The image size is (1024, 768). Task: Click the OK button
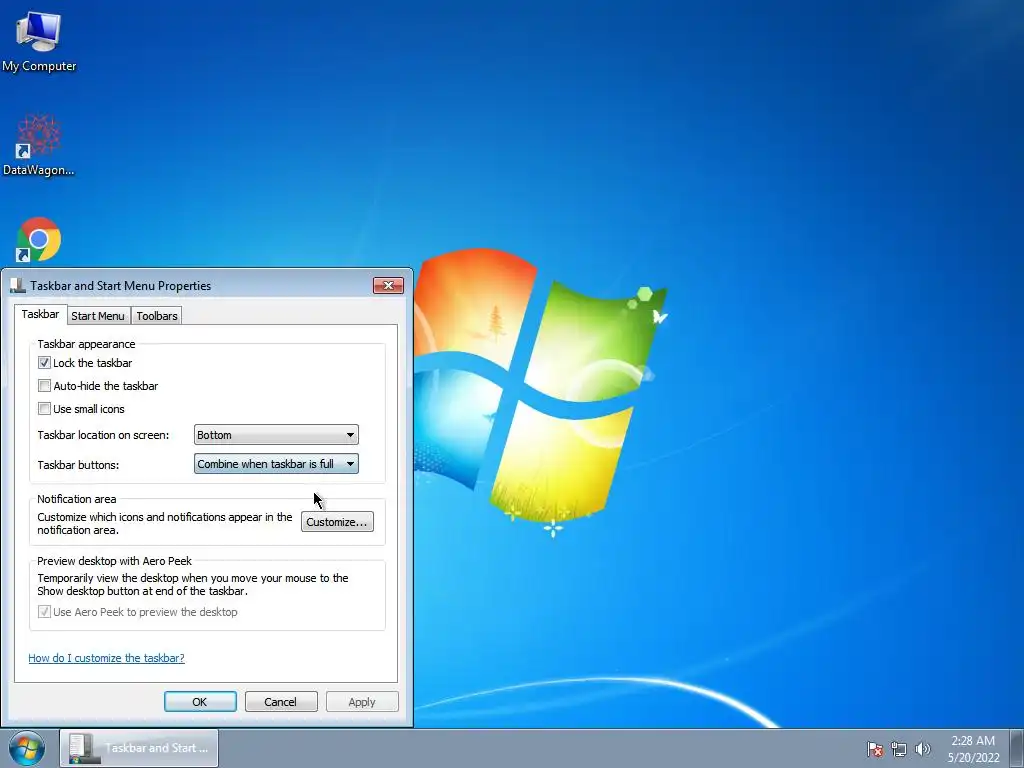pos(200,702)
